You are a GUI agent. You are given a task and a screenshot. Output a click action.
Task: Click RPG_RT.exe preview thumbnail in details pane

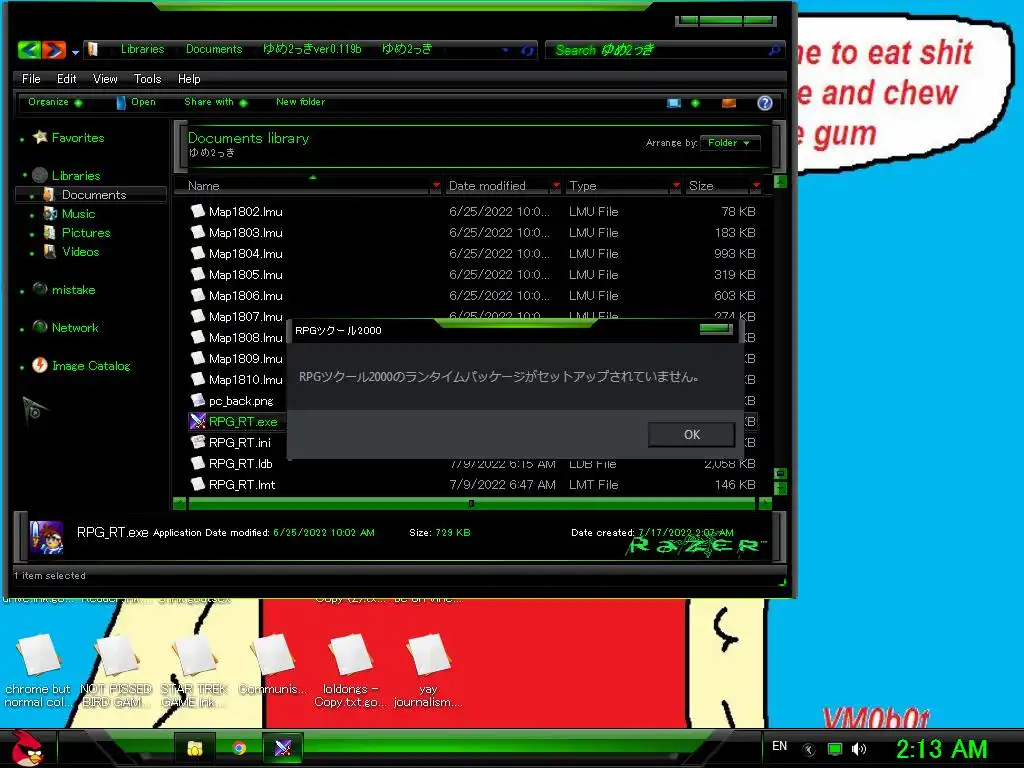[x=47, y=537]
